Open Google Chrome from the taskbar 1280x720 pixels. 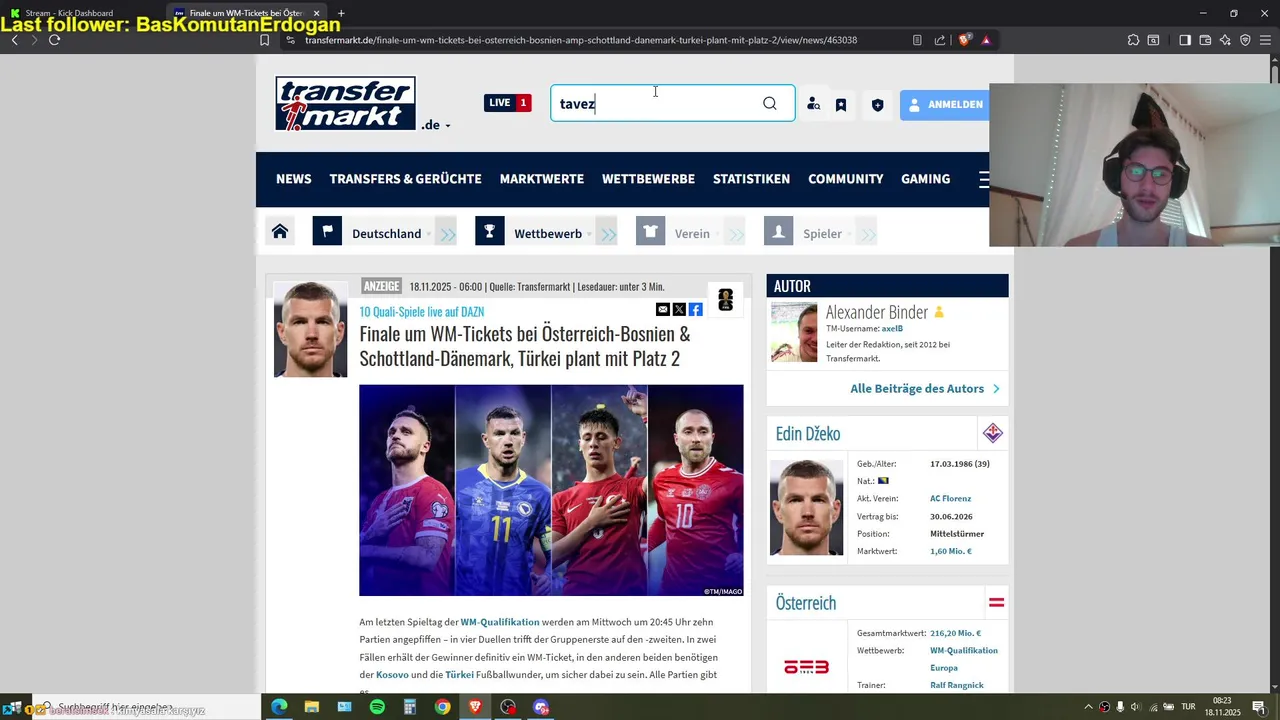pyautogui.click(x=442, y=707)
